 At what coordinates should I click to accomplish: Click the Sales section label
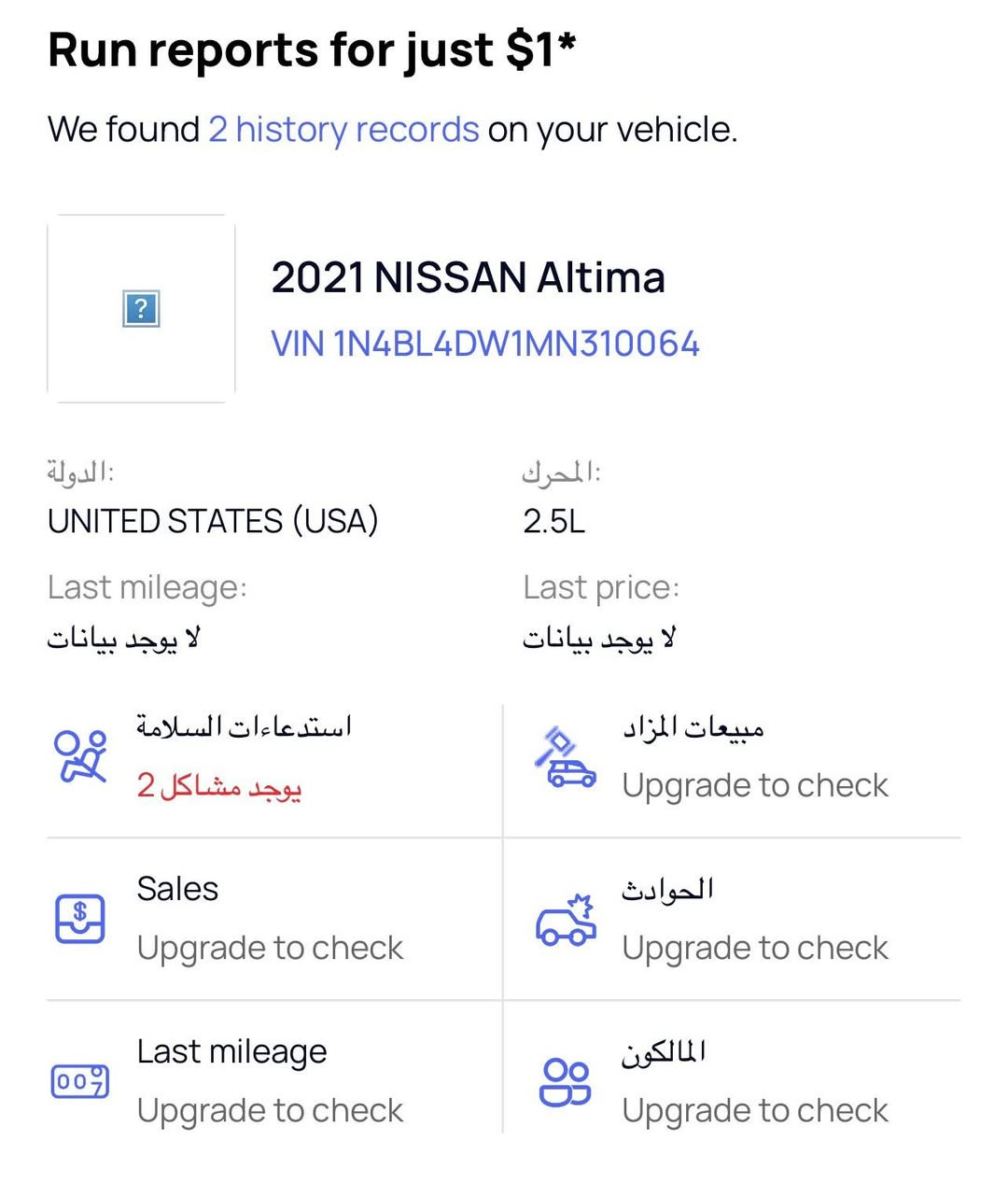pyautogui.click(x=177, y=889)
